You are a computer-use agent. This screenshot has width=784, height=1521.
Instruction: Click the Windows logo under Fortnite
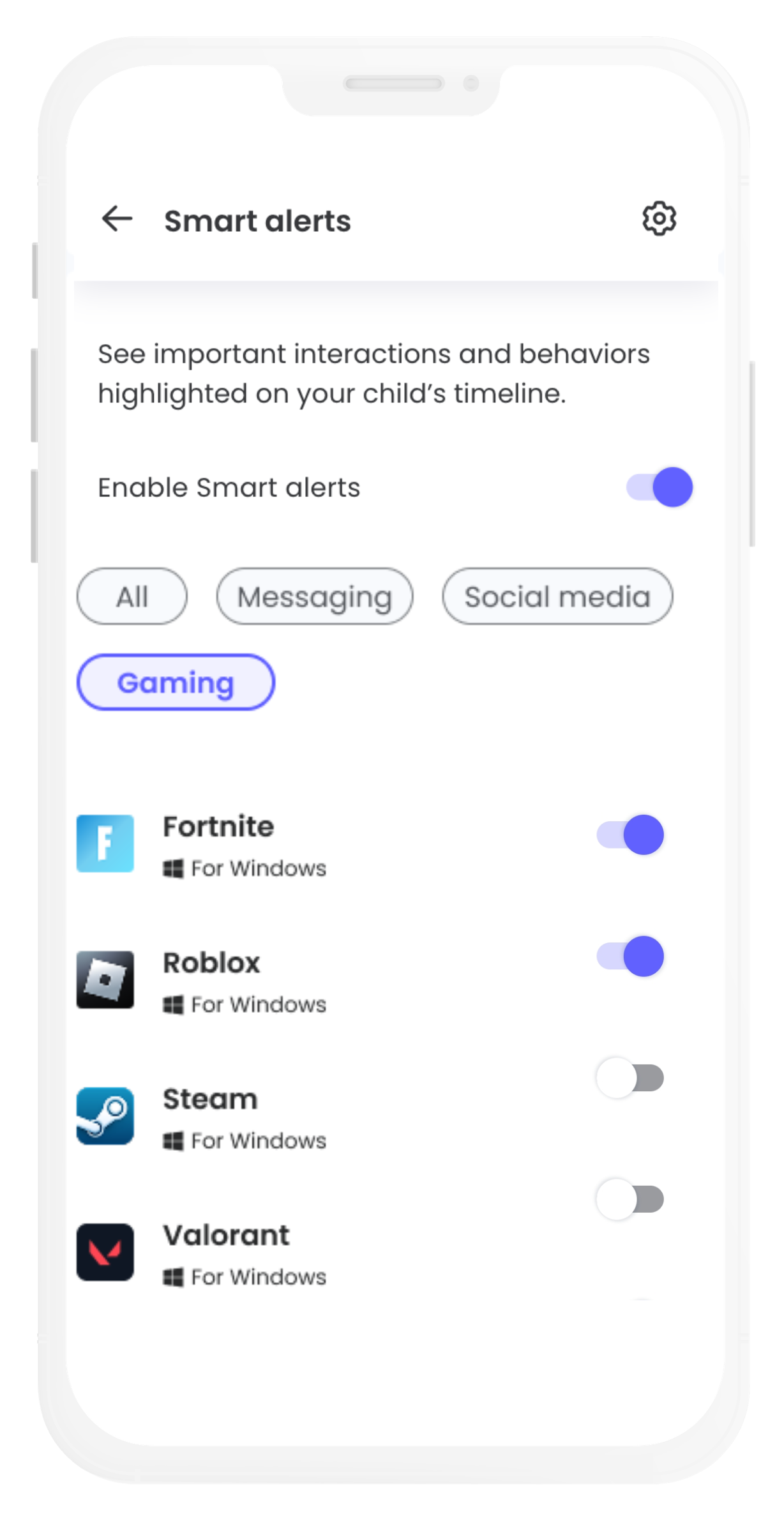pos(173,868)
